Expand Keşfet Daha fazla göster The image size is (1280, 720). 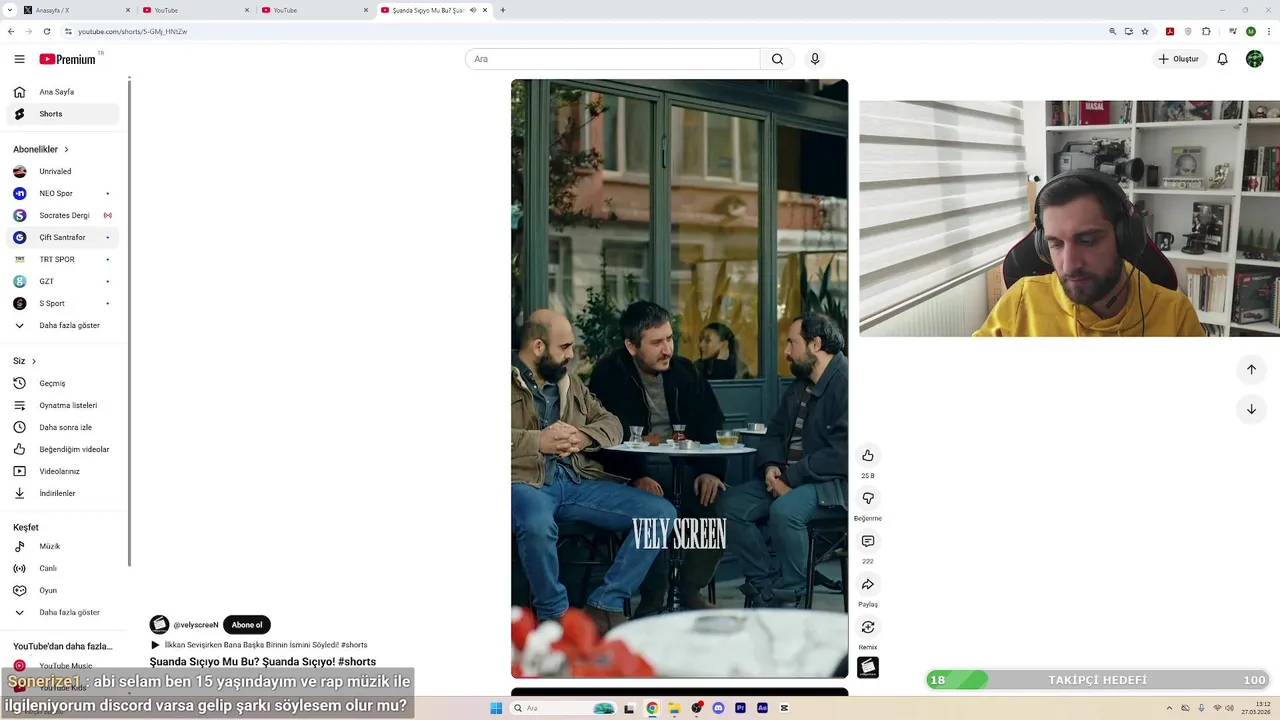[x=64, y=612]
